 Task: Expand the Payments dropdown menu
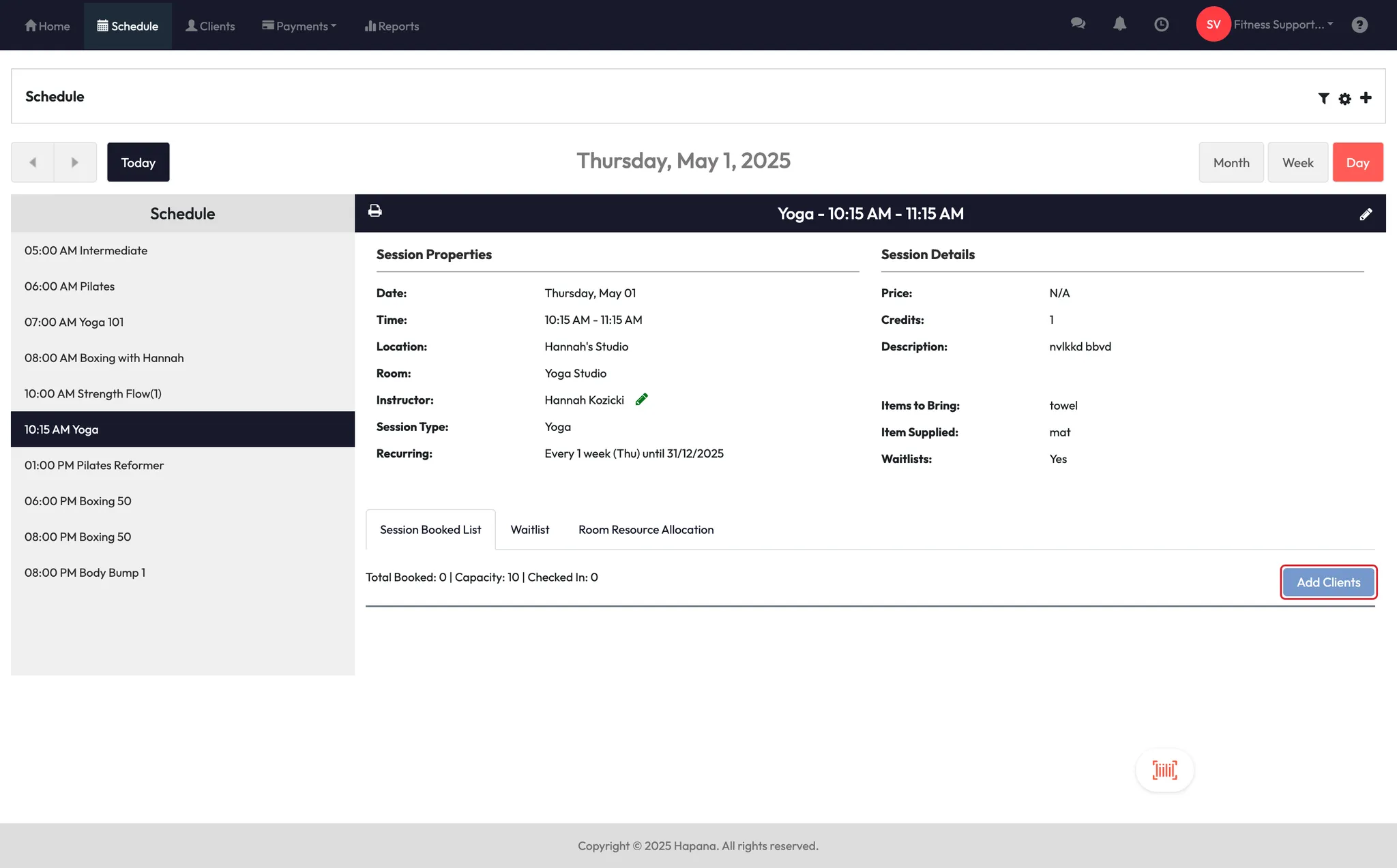tap(299, 26)
